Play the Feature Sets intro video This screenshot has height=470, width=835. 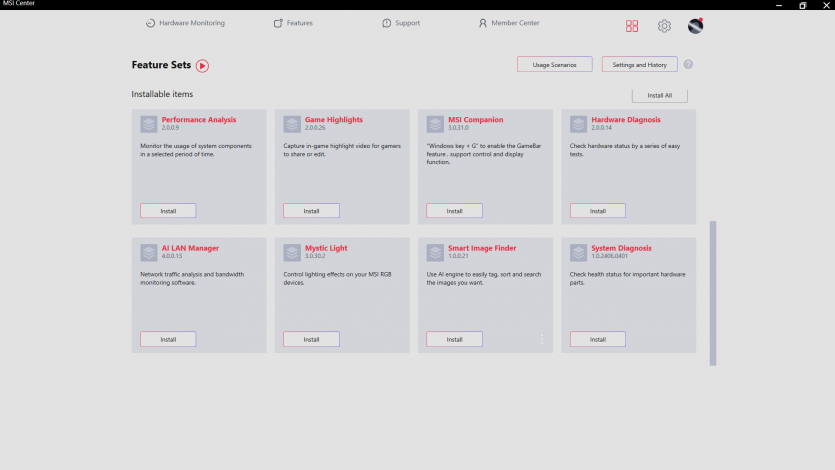coord(202,66)
